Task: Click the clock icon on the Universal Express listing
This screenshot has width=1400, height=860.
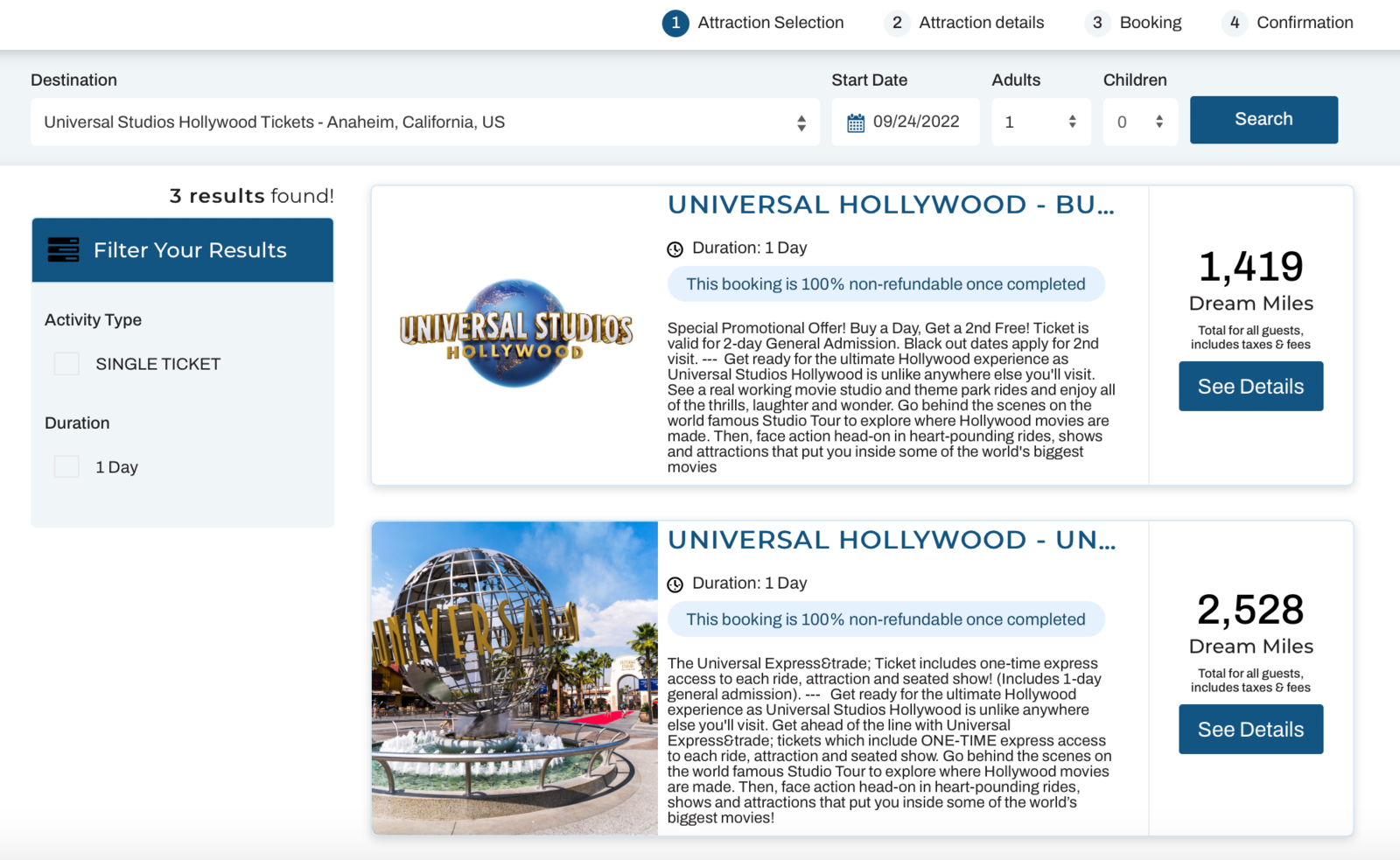Action: click(675, 584)
